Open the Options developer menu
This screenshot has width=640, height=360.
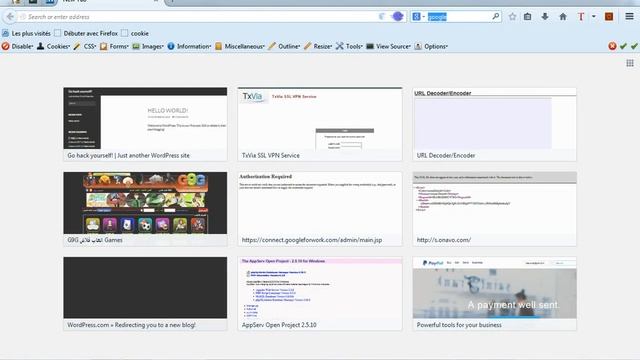[431, 47]
